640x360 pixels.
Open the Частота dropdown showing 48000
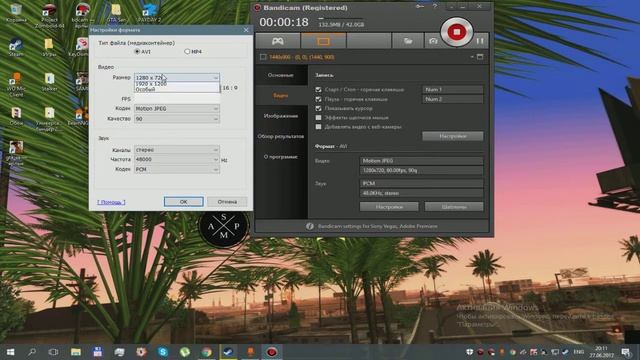coord(177,160)
